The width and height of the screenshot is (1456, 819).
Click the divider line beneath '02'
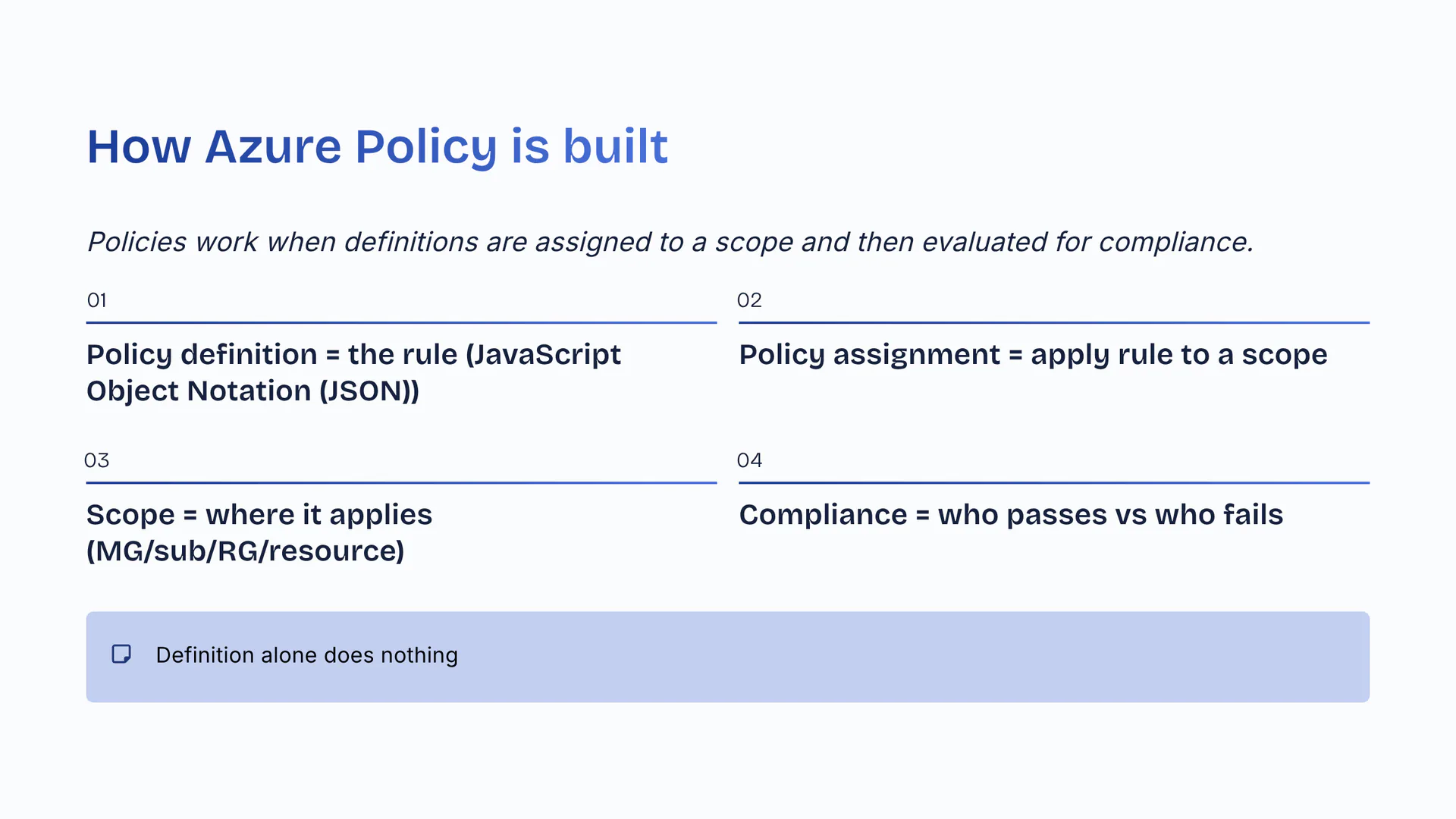pos(1054,322)
